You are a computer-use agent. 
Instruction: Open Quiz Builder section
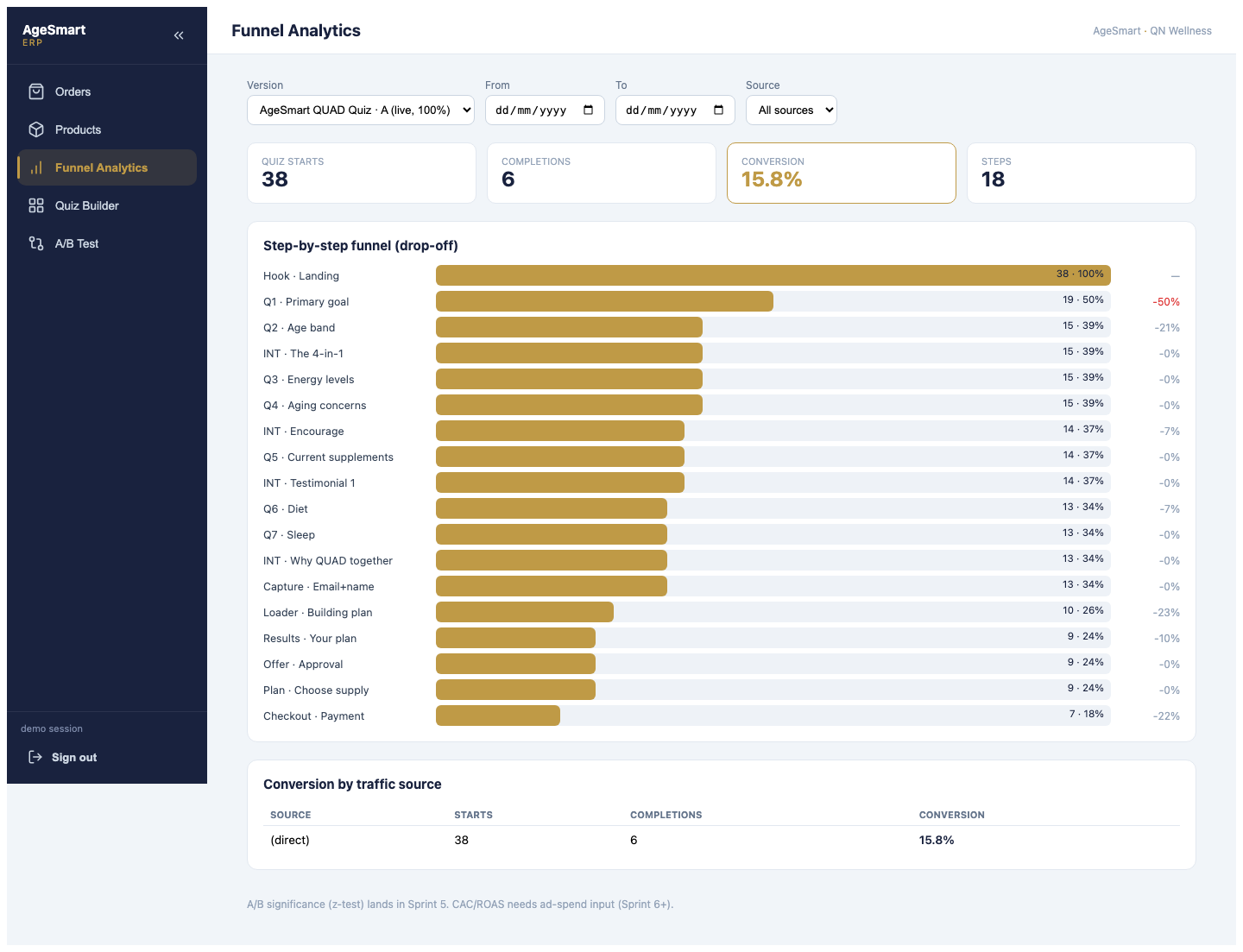point(107,205)
